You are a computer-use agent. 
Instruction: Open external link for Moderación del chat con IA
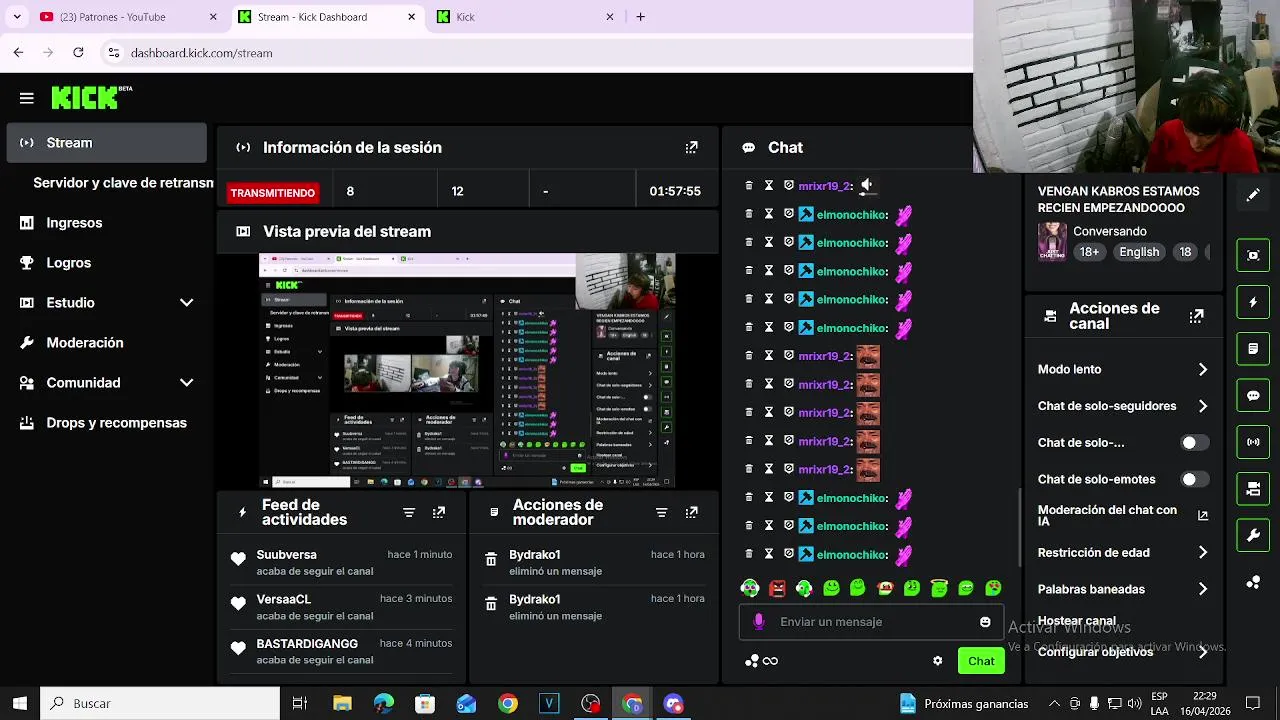tap(1202, 516)
